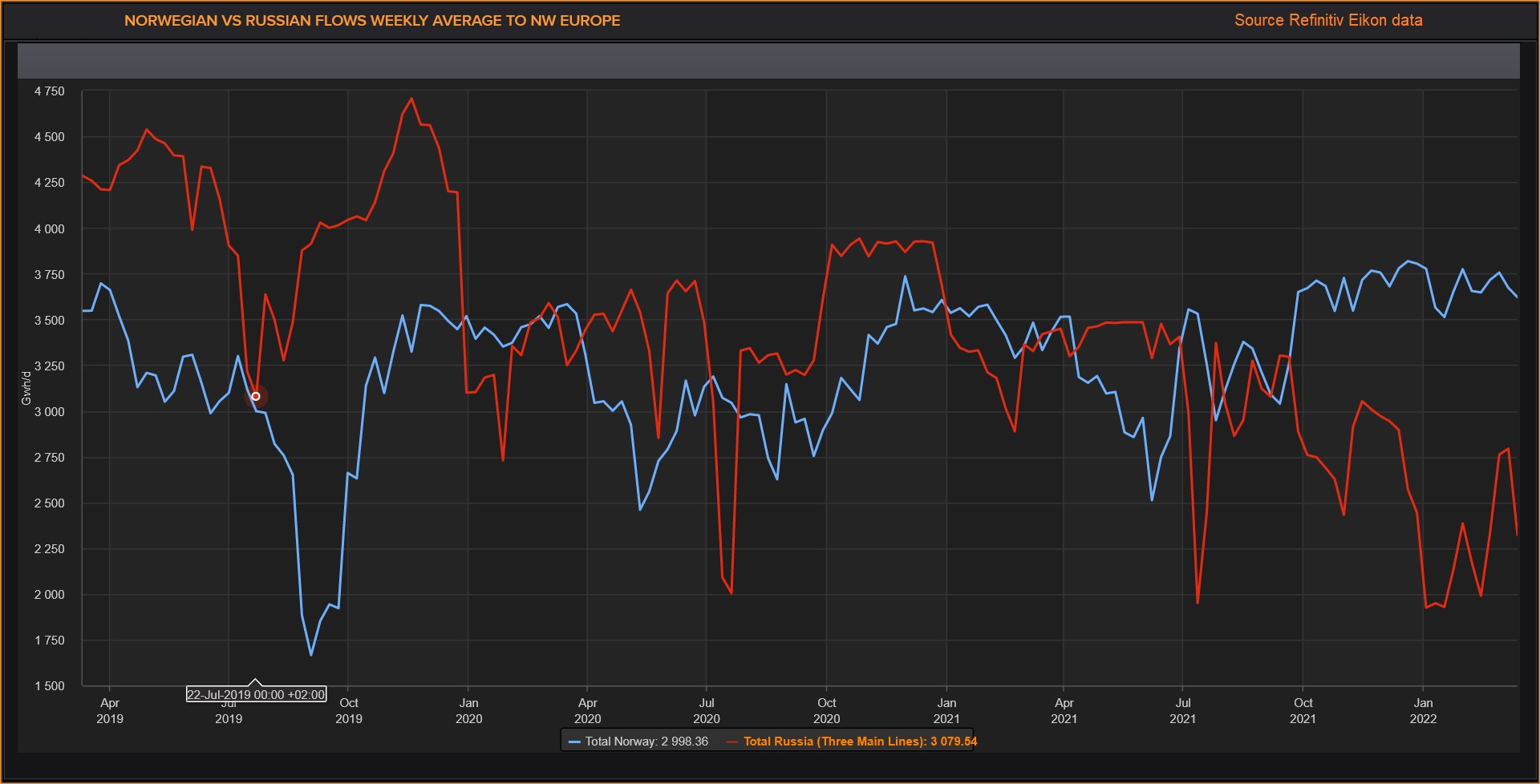
Task: Click the grey toolbar band above the chart
Action: tap(768, 61)
